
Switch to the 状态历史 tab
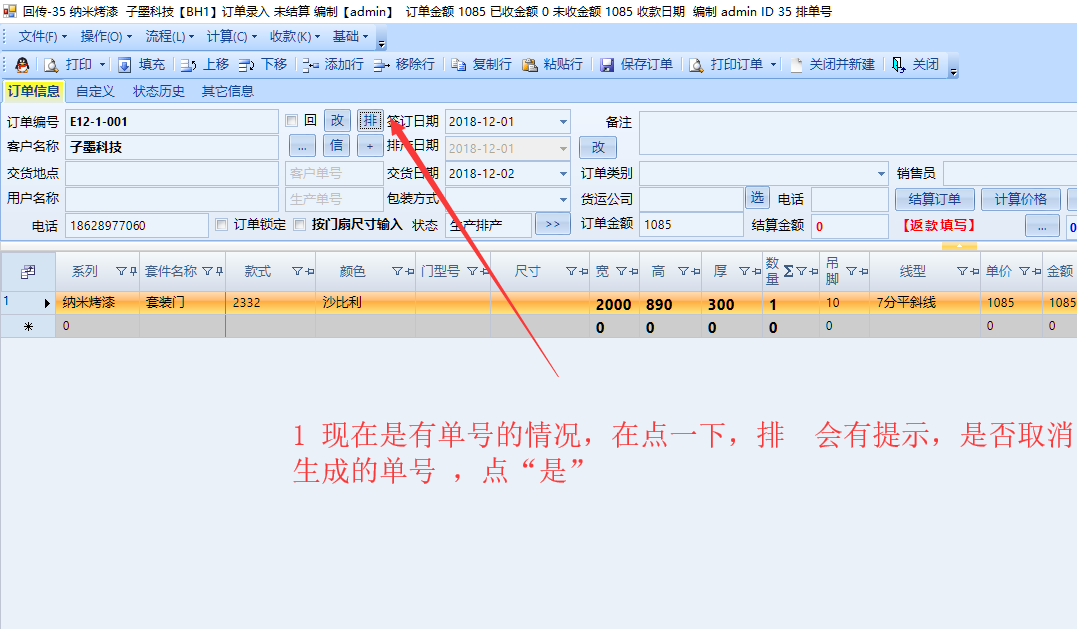159,91
